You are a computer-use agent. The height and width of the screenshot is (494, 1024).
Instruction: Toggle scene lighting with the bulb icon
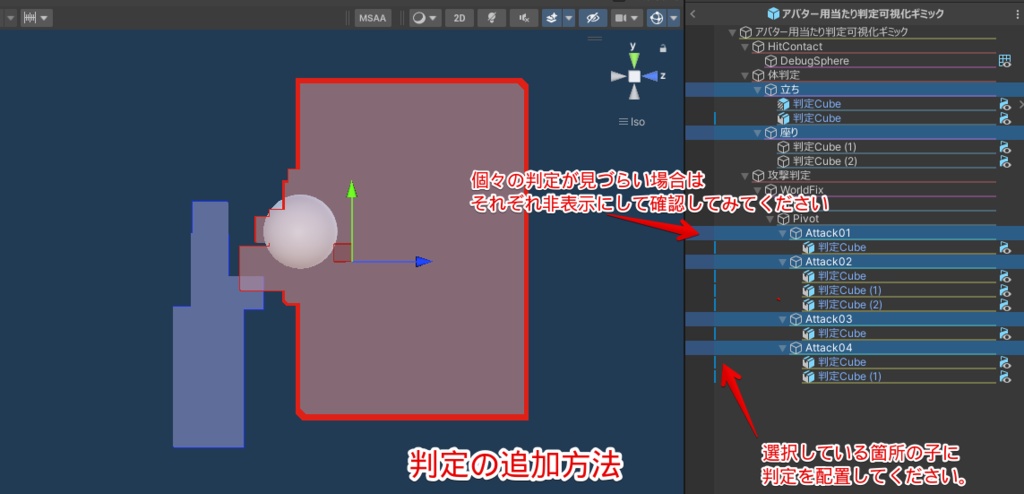click(x=491, y=18)
